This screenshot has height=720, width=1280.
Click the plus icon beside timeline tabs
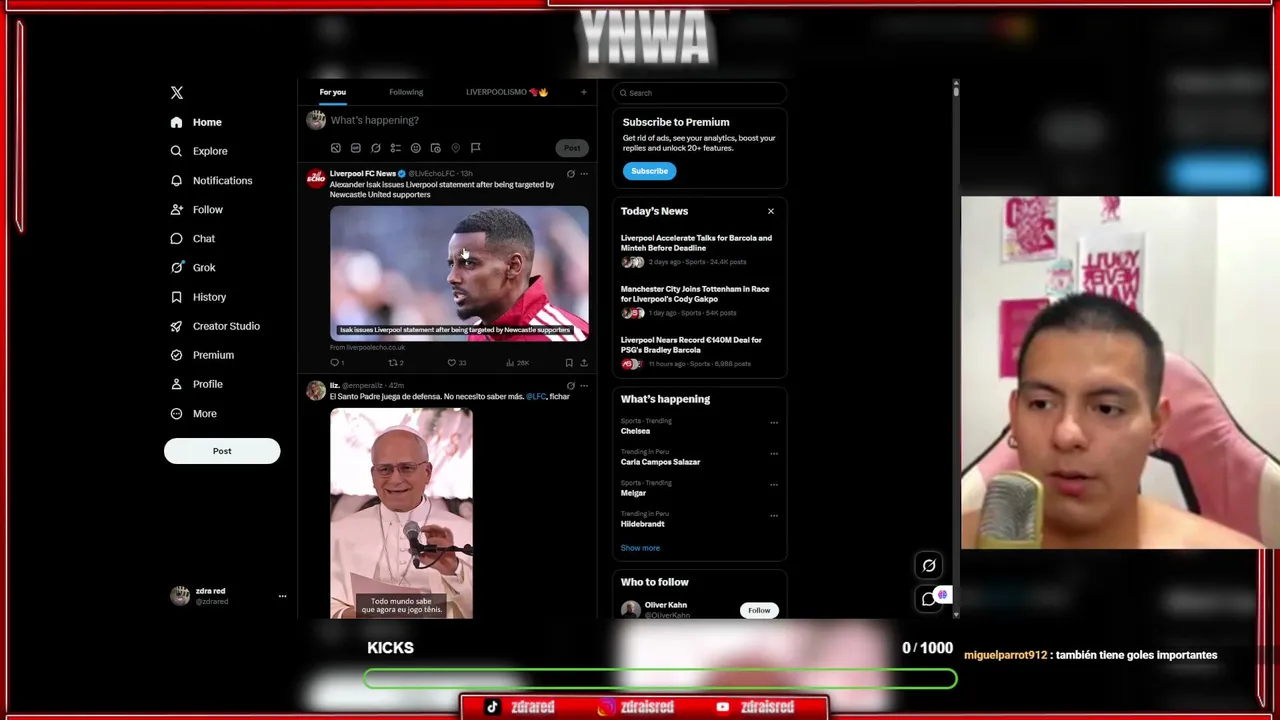pos(584,92)
